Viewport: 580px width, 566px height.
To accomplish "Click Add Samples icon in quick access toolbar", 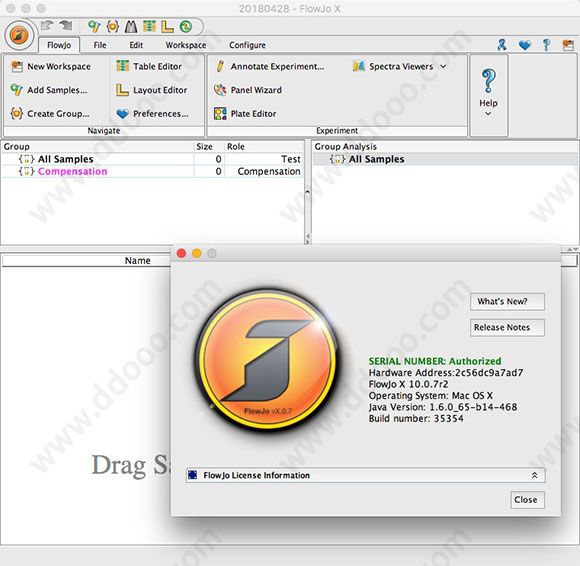I will click(x=94, y=26).
